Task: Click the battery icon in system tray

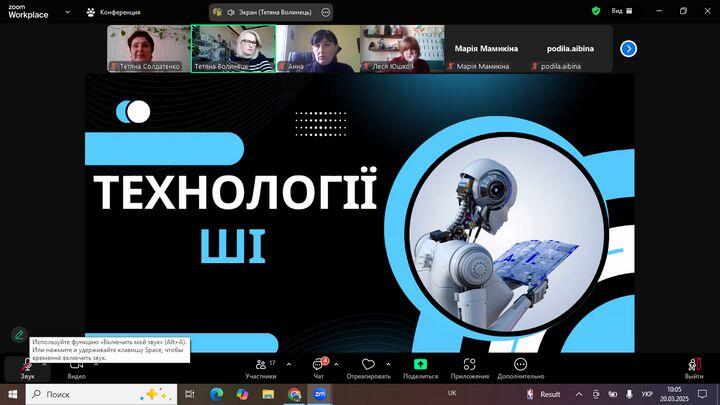Action: point(613,394)
